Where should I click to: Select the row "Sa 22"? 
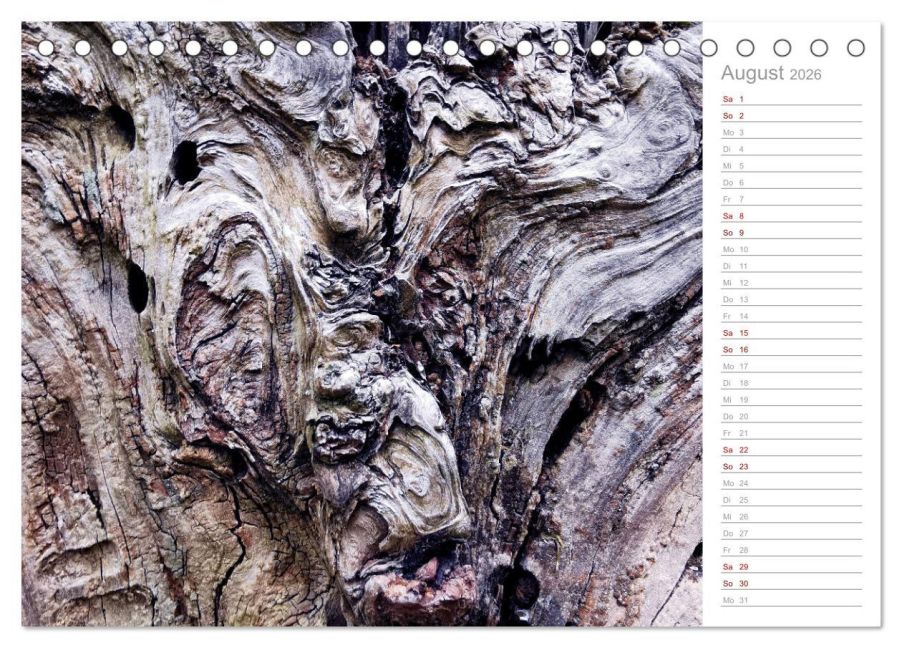click(792, 449)
